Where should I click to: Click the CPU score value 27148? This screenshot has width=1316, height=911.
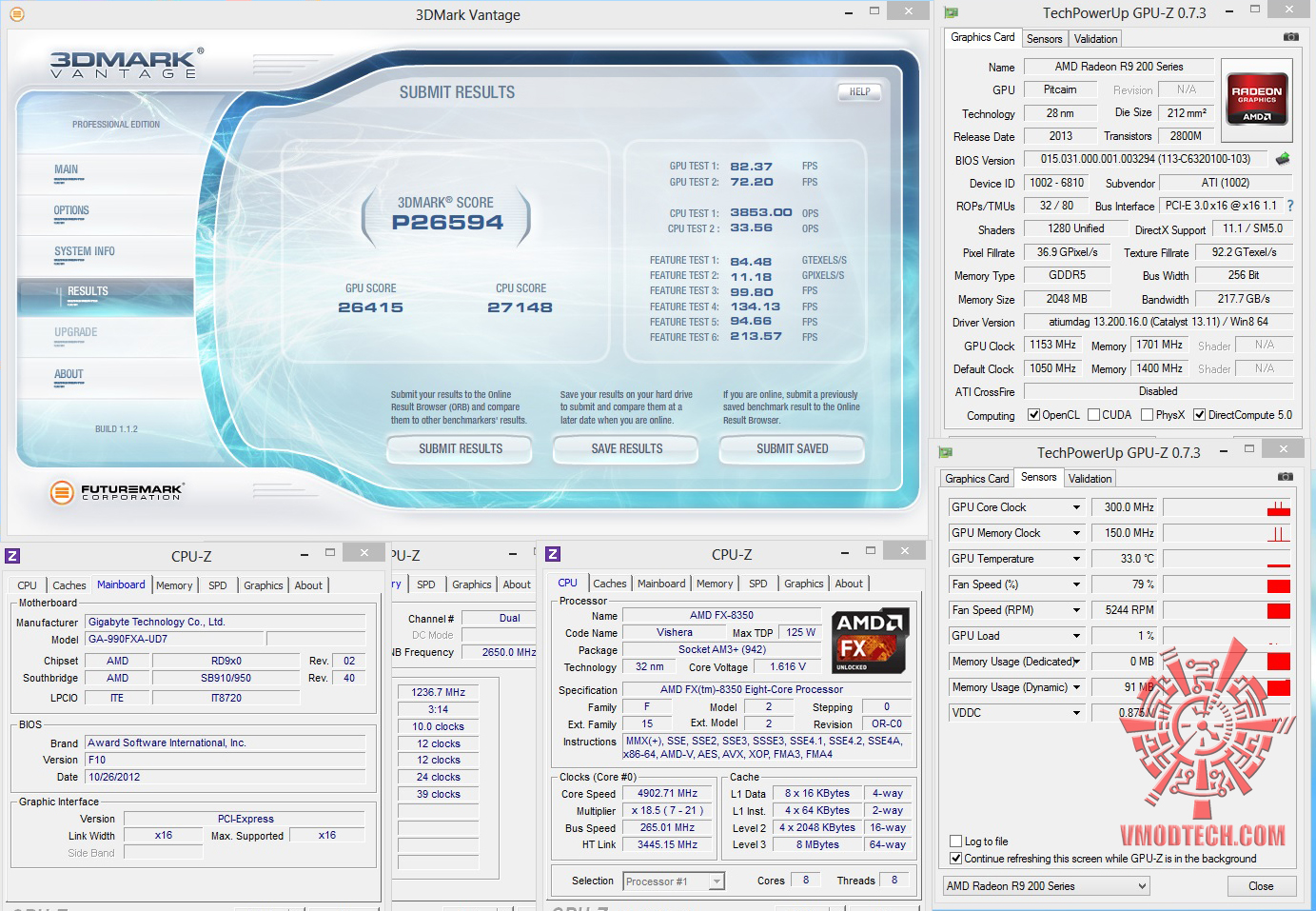520,307
